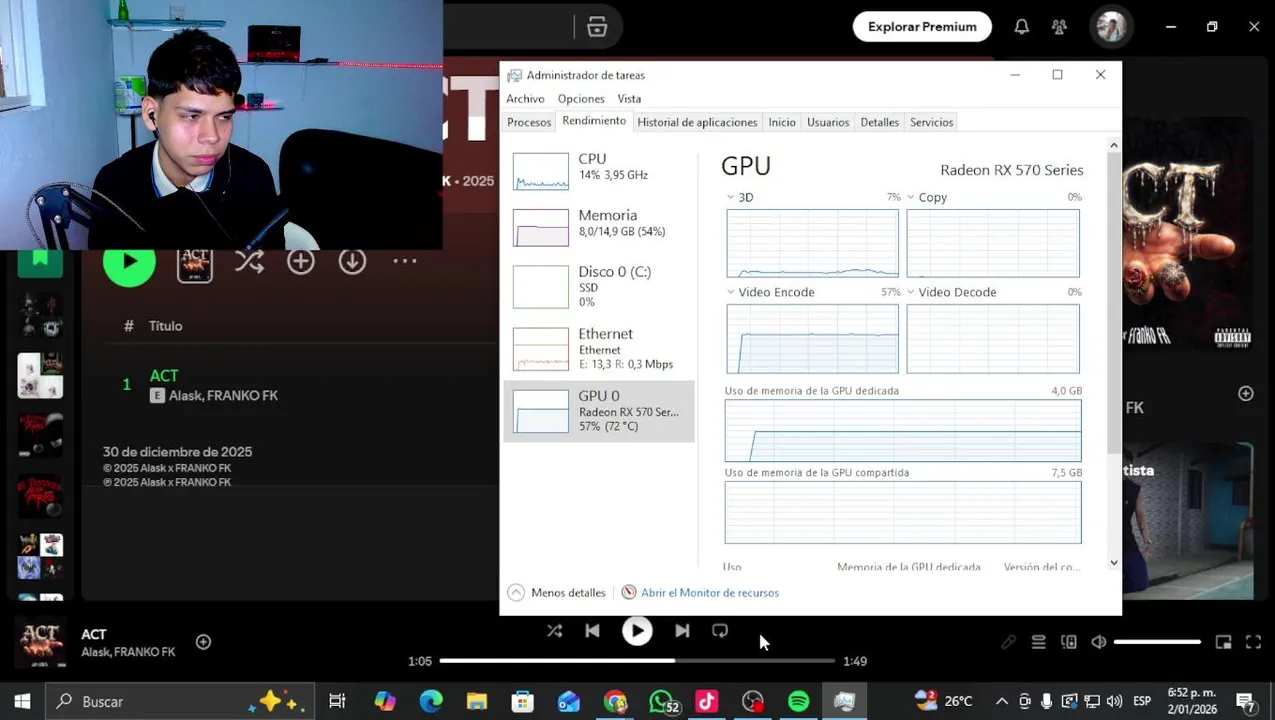The height and width of the screenshot is (720, 1275).
Task: Open Task View on taskbar
Action: click(337, 702)
